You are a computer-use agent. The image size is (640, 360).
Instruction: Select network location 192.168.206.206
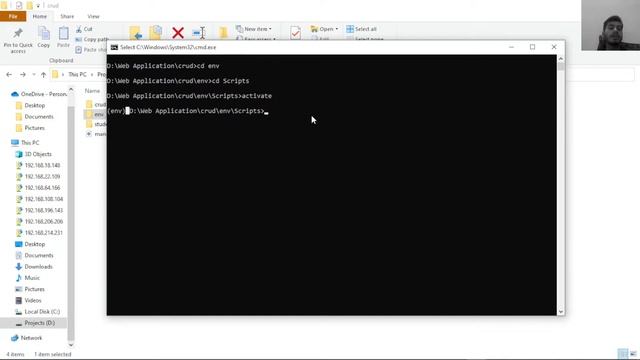coord(39,222)
